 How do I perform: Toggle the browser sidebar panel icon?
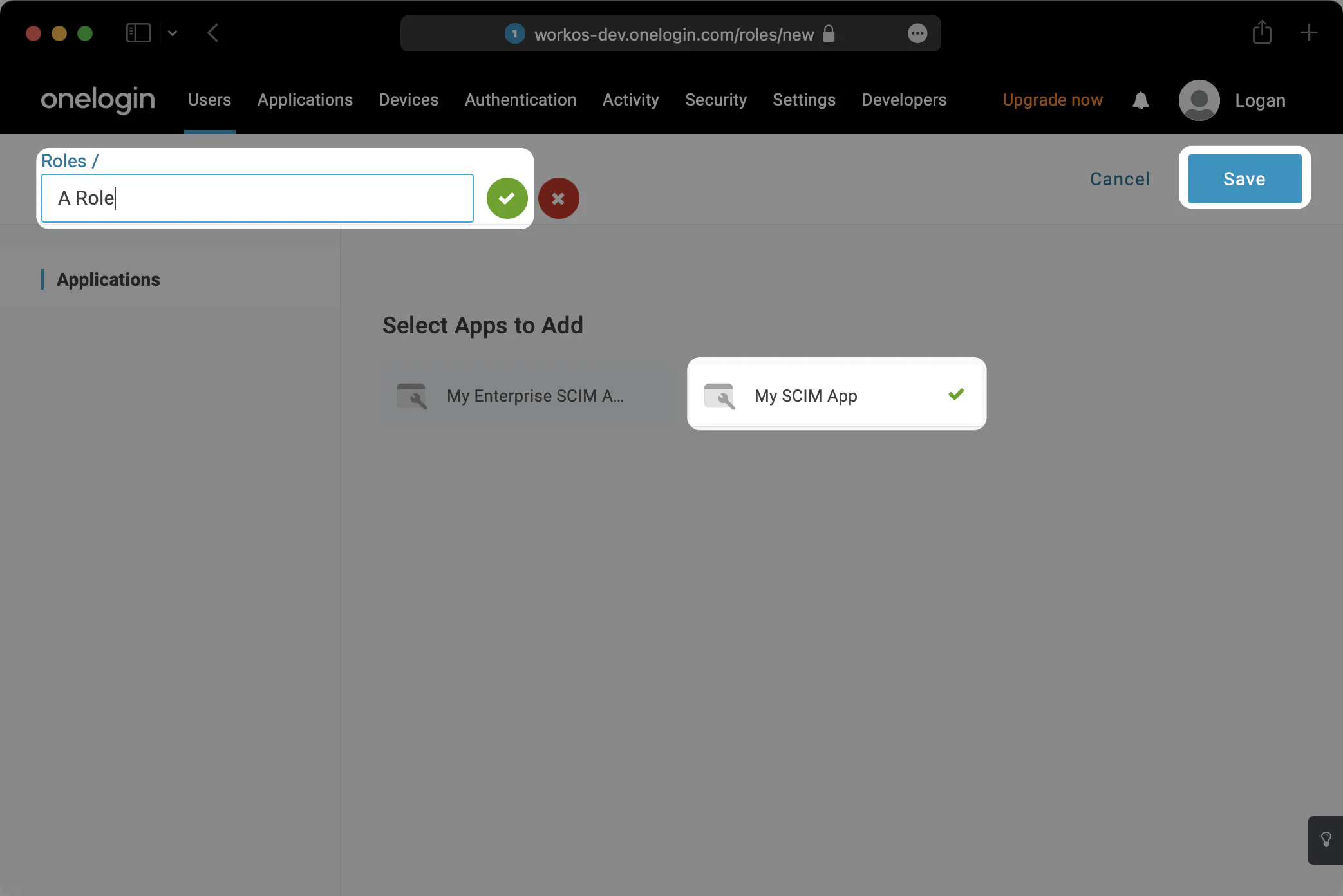click(x=138, y=33)
